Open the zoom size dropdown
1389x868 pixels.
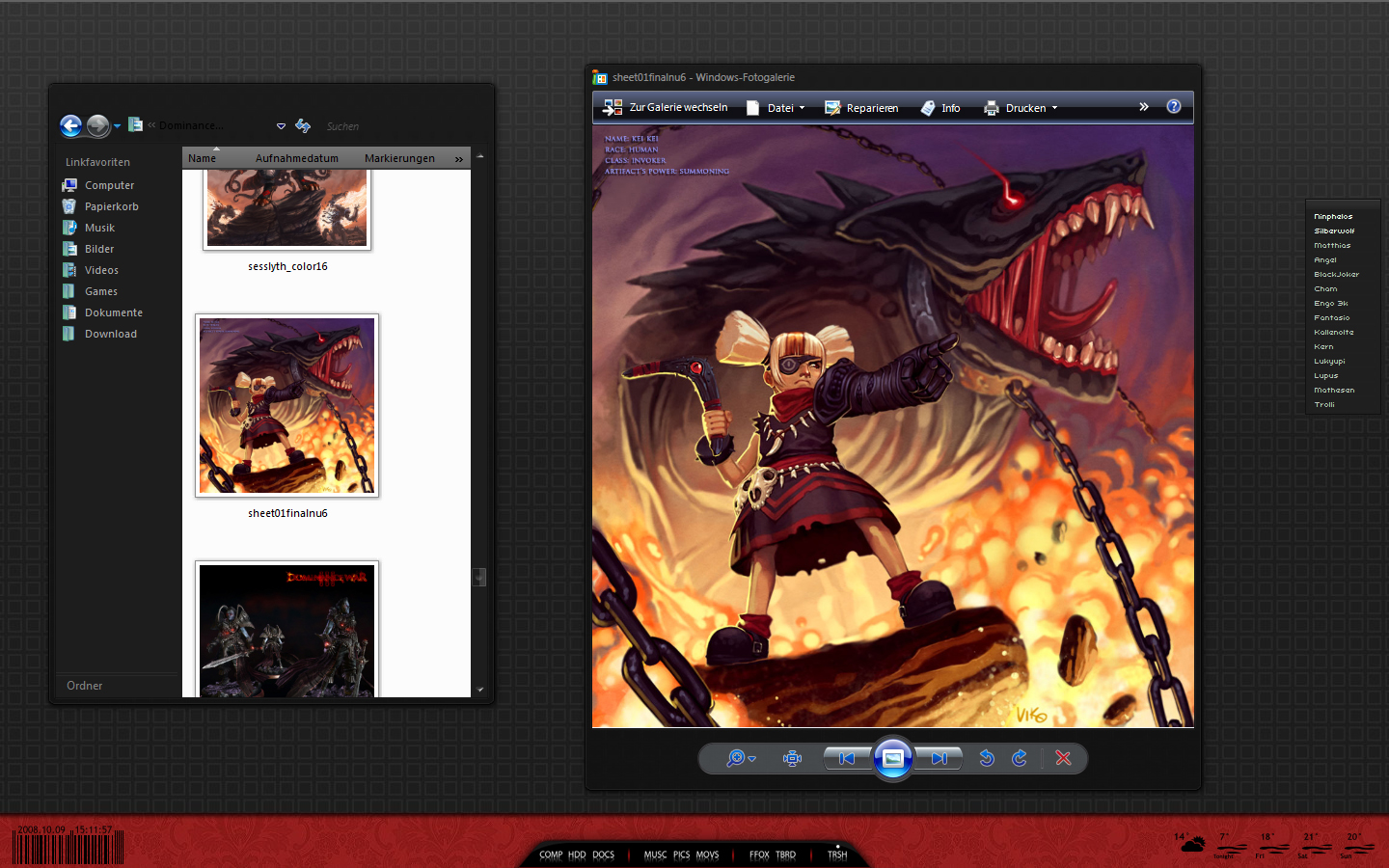coord(741,758)
